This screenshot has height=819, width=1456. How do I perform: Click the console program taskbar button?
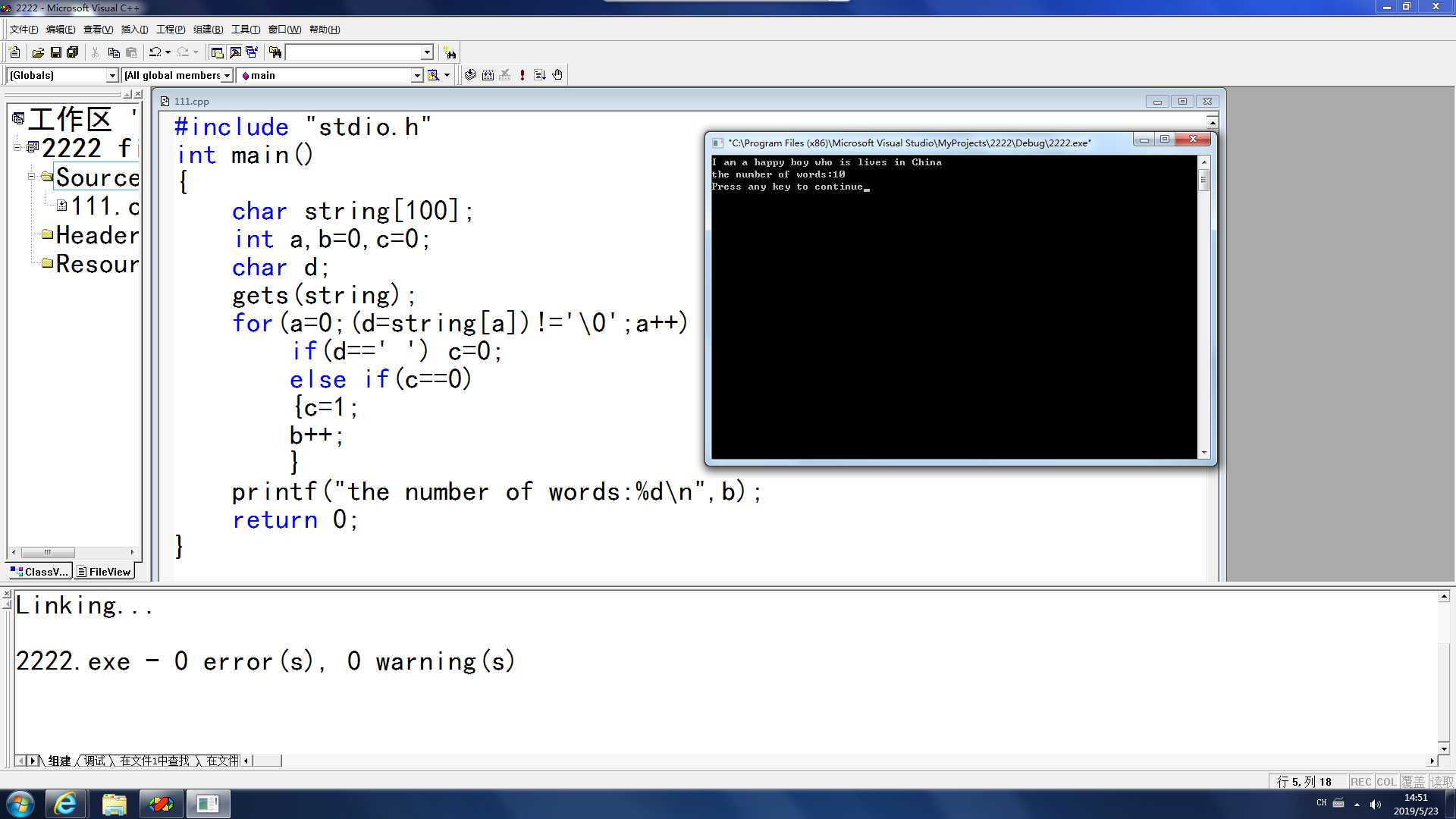[x=208, y=804]
